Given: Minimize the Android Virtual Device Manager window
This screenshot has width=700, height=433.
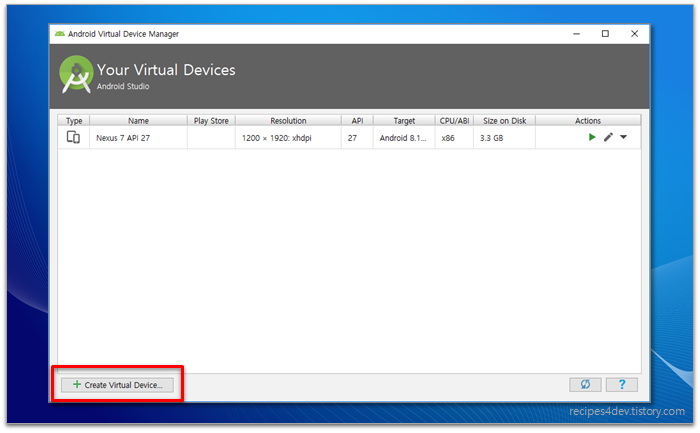Looking at the screenshot, I should click(576, 34).
